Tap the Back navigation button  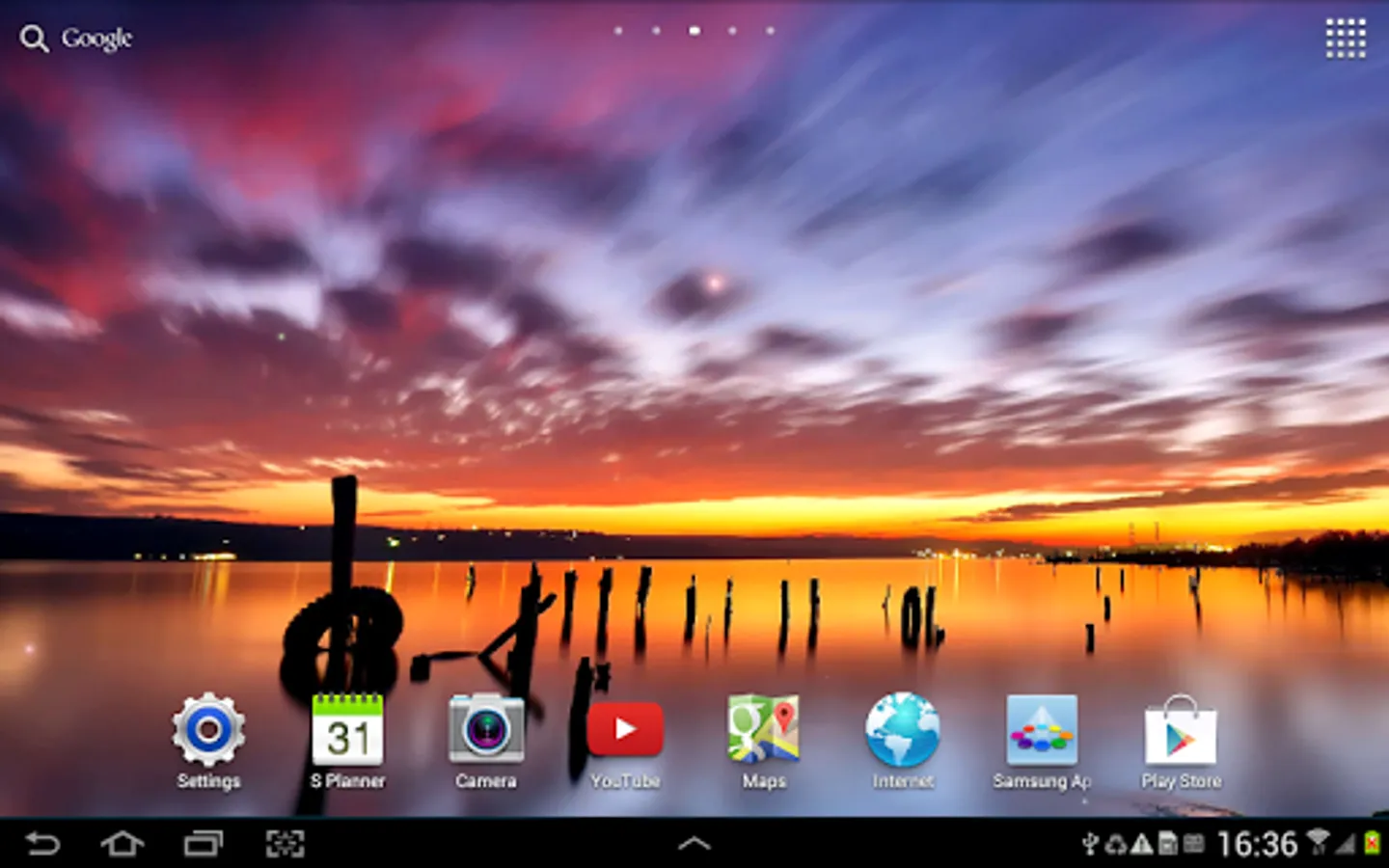pos(42,844)
